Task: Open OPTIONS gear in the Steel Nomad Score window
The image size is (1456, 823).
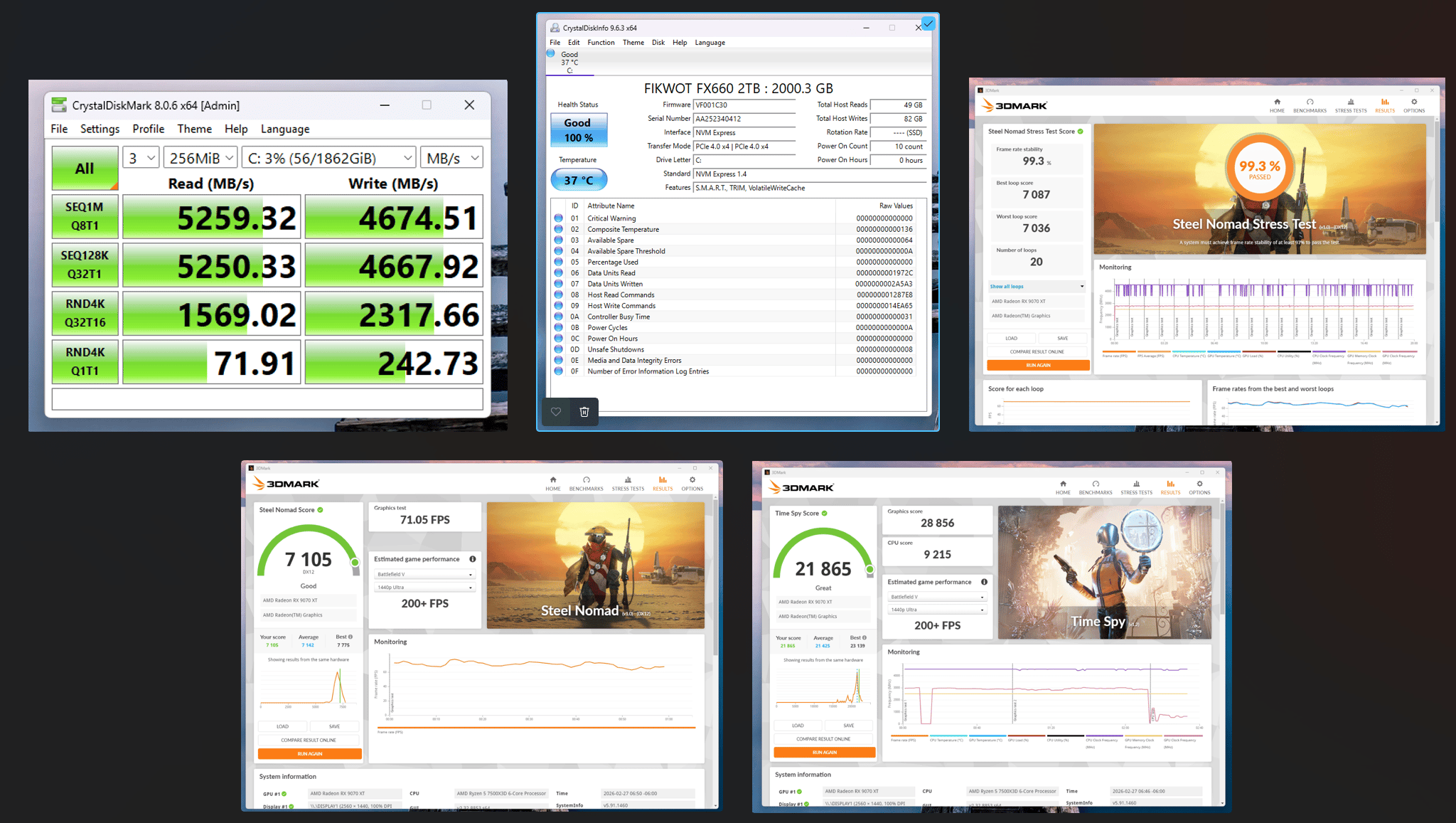Action: point(692,479)
